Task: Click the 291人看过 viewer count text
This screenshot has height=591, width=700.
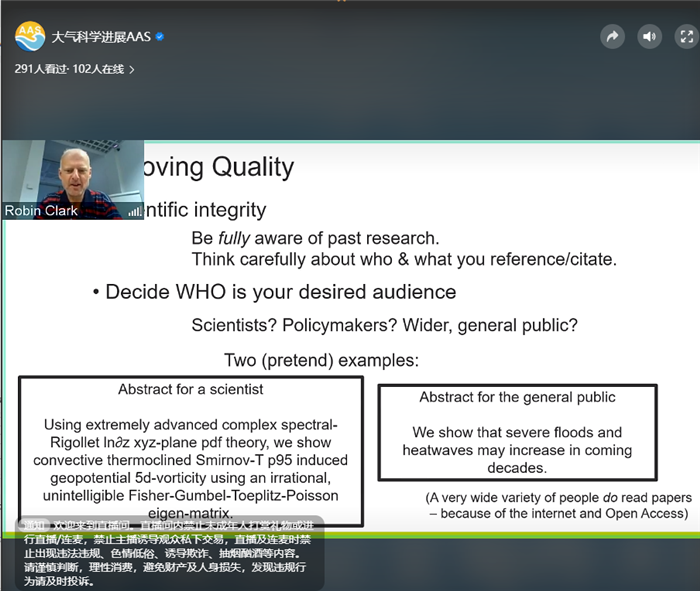Action: tap(40, 69)
